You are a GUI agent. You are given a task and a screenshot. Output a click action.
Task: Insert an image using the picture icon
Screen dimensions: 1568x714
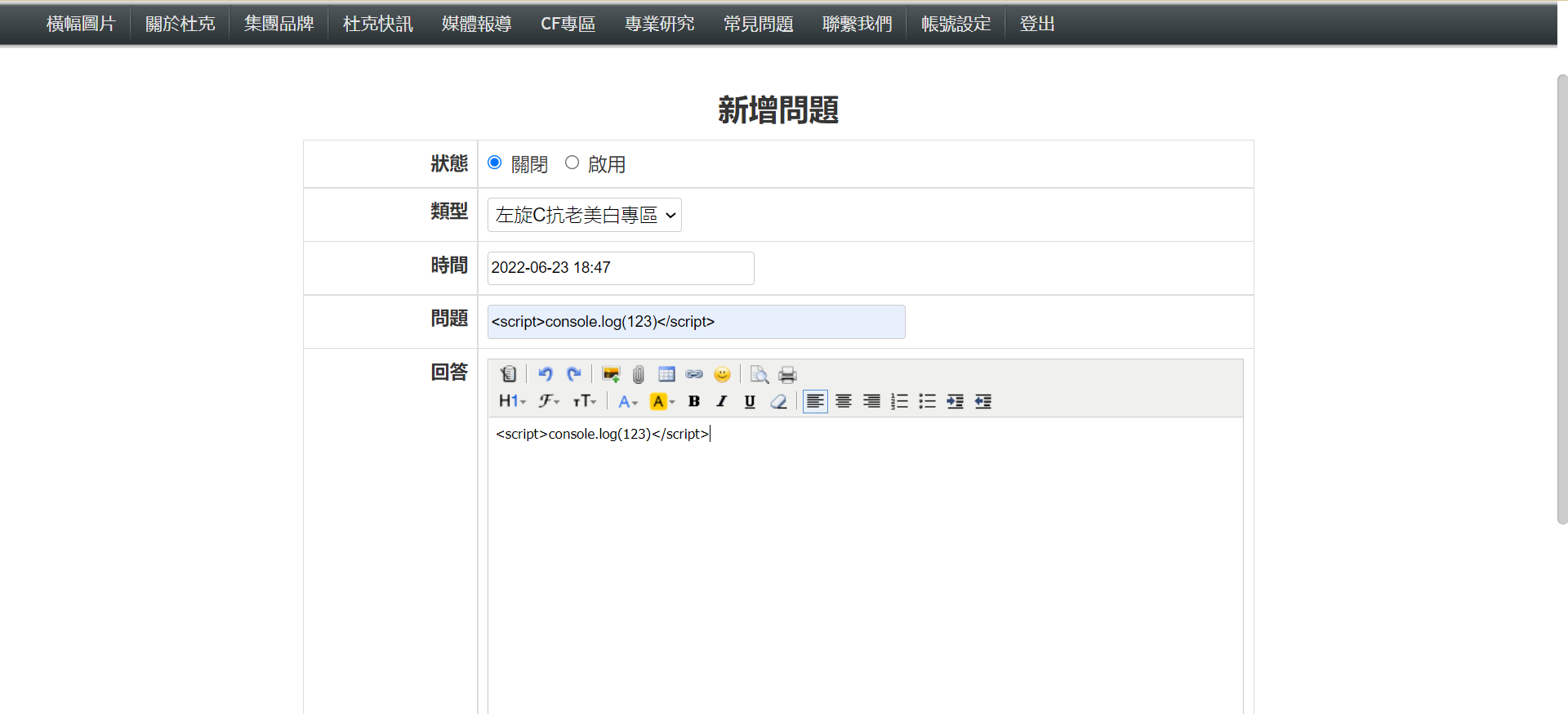tap(611, 374)
